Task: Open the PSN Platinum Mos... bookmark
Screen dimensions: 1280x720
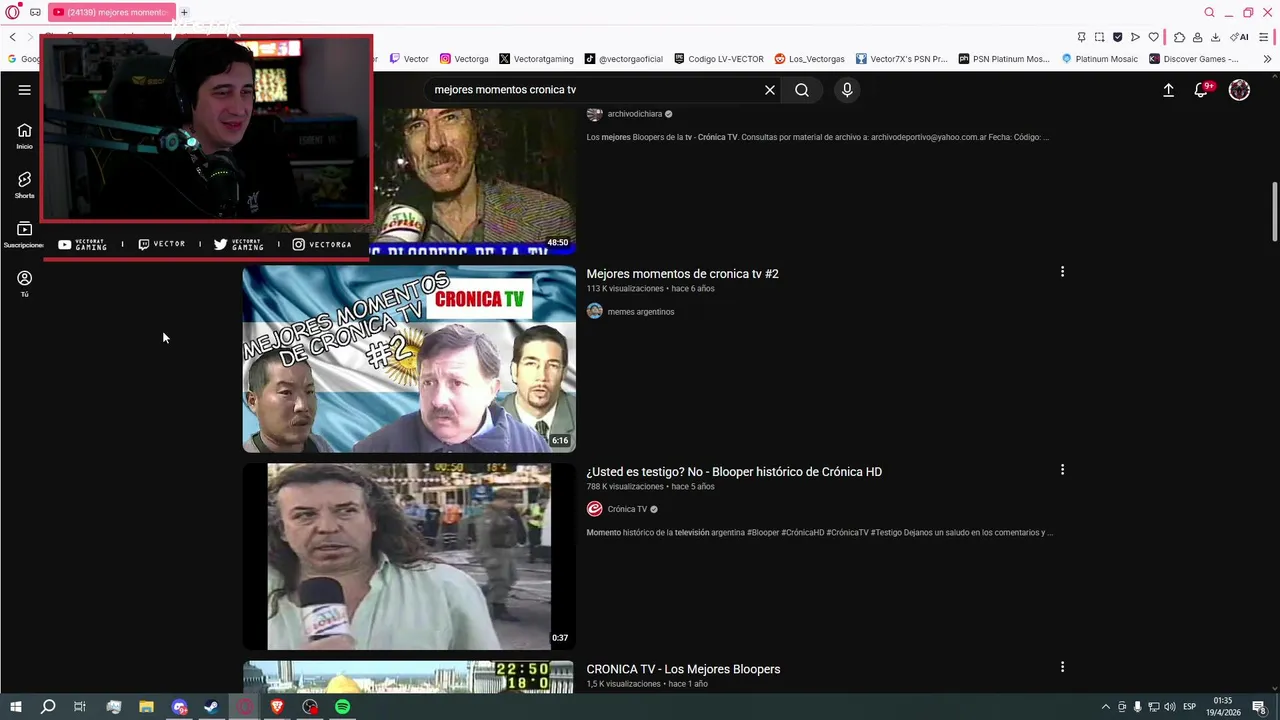Action: tap(1004, 59)
